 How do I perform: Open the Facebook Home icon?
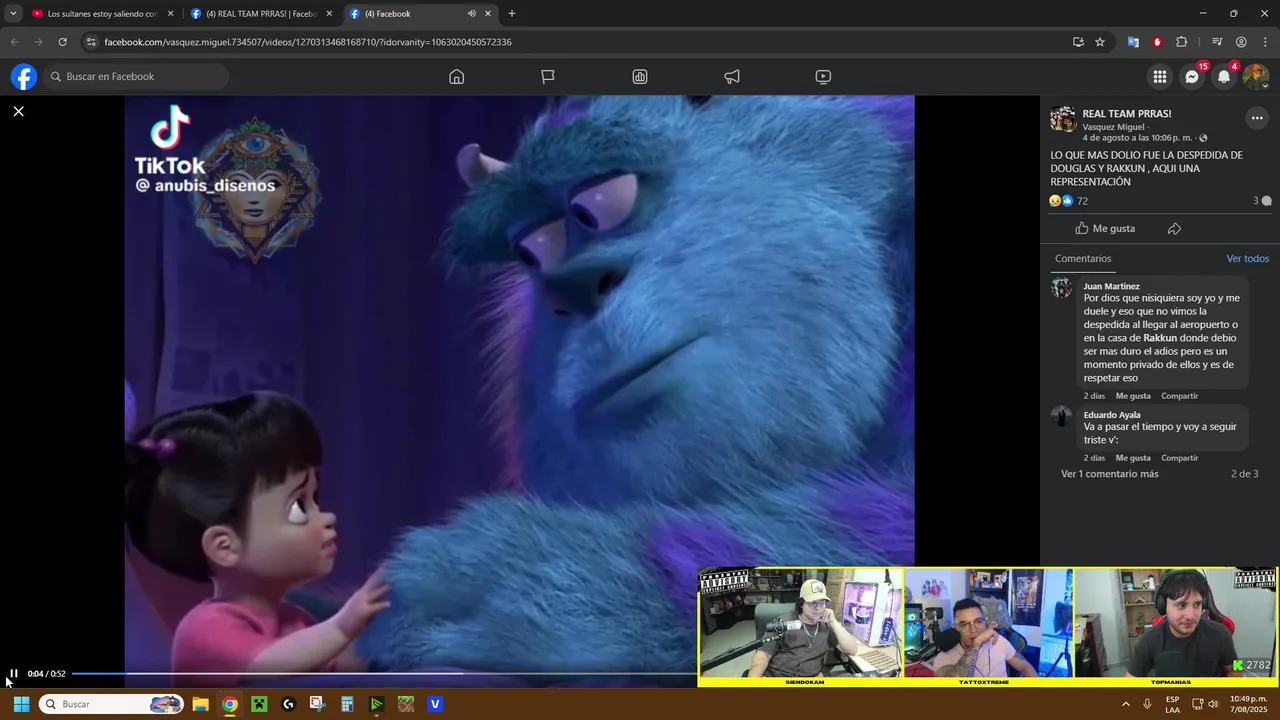(x=457, y=77)
